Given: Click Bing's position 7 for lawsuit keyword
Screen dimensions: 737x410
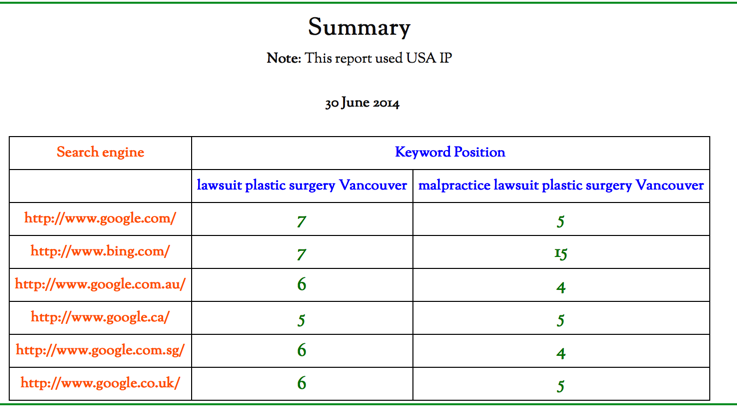Looking at the screenshot, I should tap(301, 254).
